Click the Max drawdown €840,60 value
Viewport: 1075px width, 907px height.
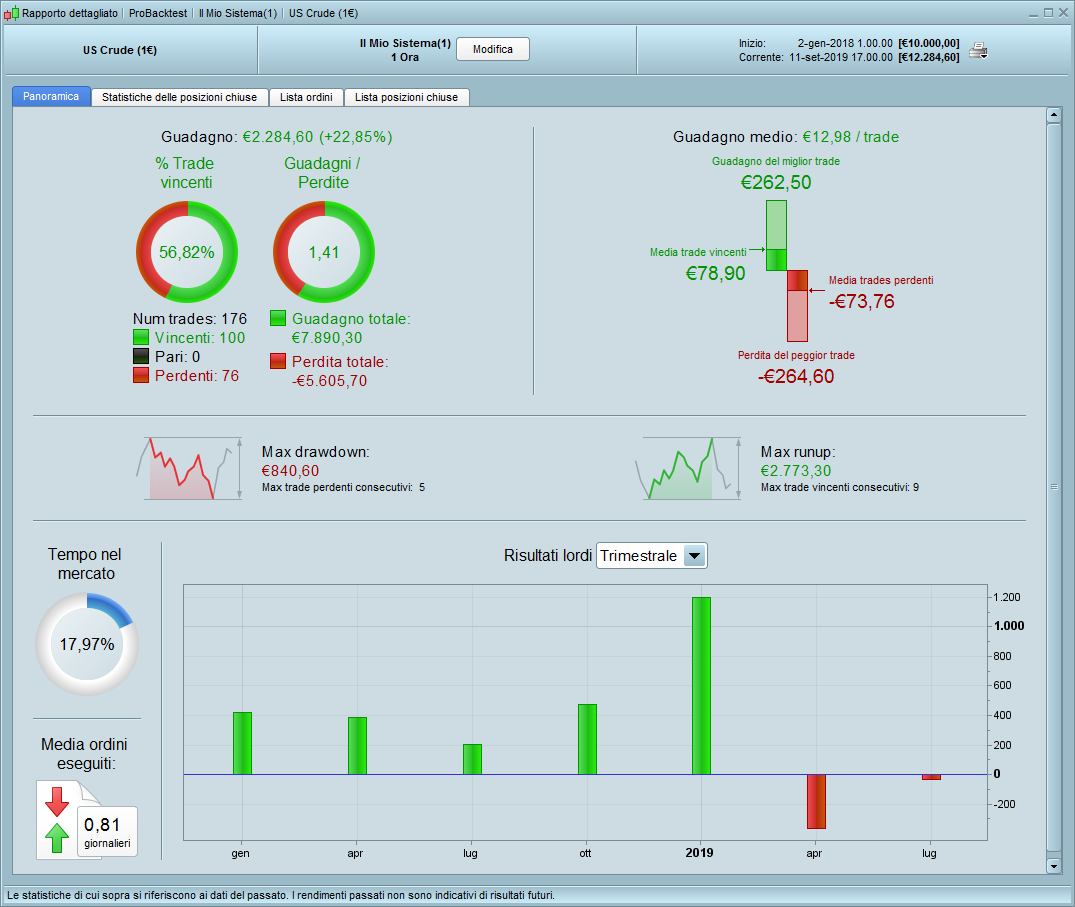click(x=290, y=470)
